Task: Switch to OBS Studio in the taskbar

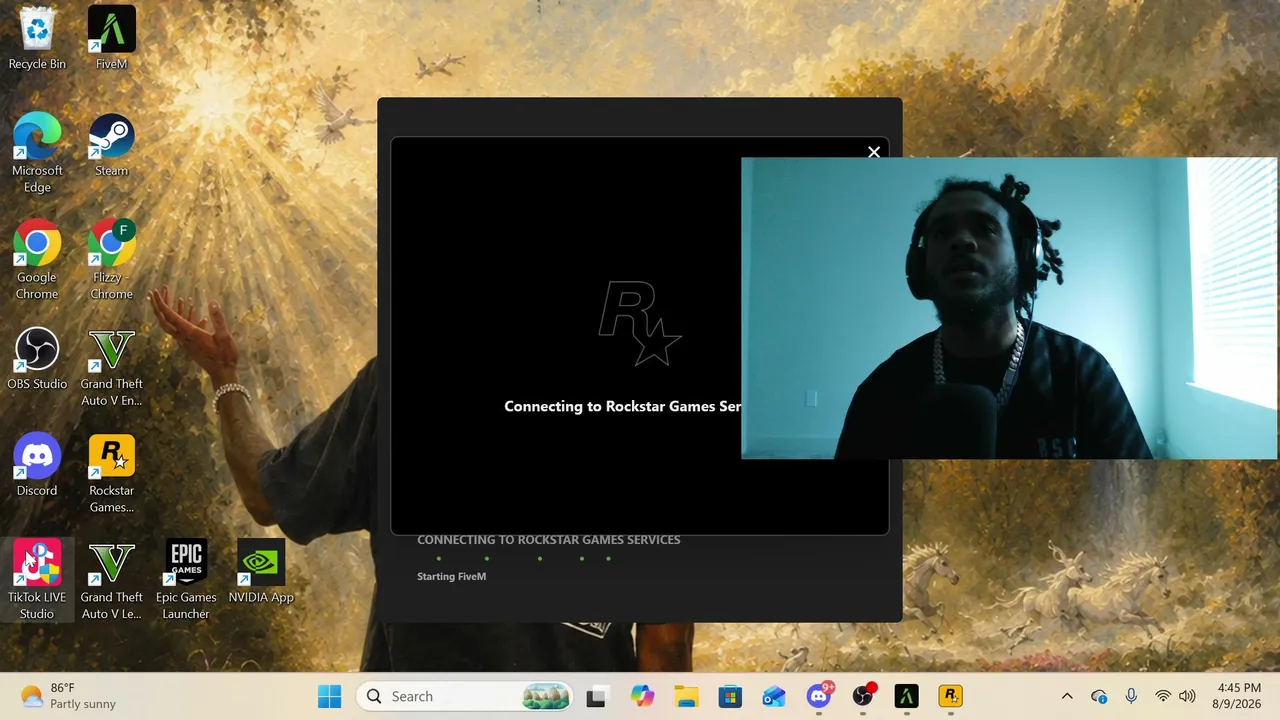Action: point(863,696)
